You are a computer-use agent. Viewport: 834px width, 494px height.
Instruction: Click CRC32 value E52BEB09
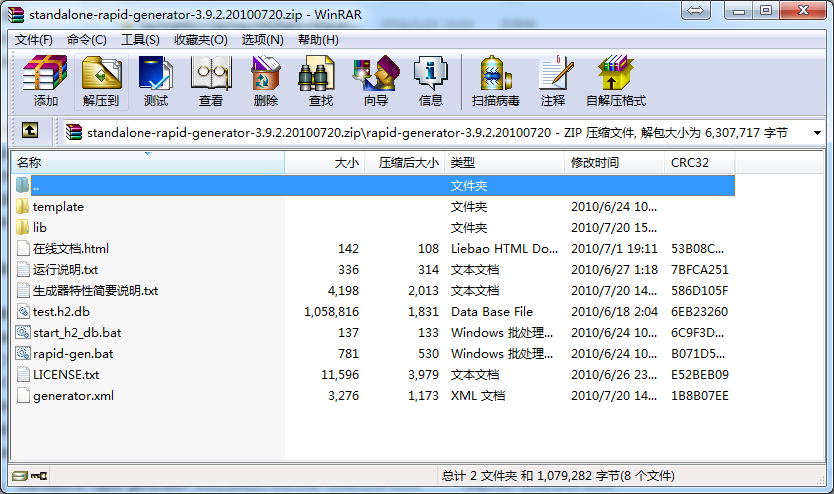click(699, 375)
